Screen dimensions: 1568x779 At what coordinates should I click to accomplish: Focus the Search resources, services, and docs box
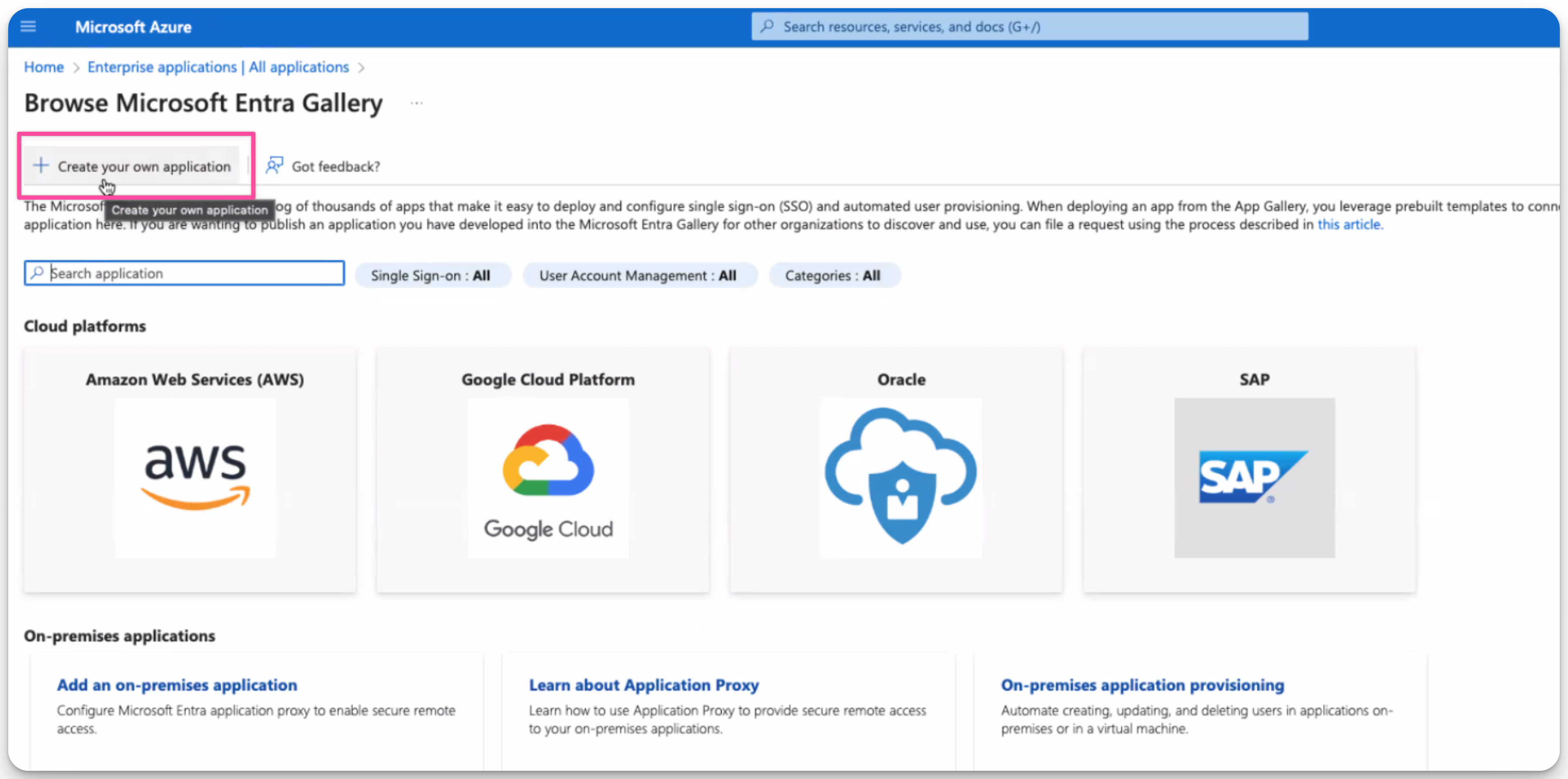point(1030,26)
